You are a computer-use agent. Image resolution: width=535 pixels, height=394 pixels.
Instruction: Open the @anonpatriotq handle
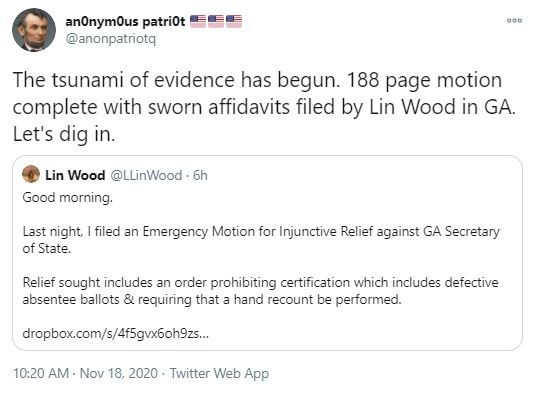[111, 39]
